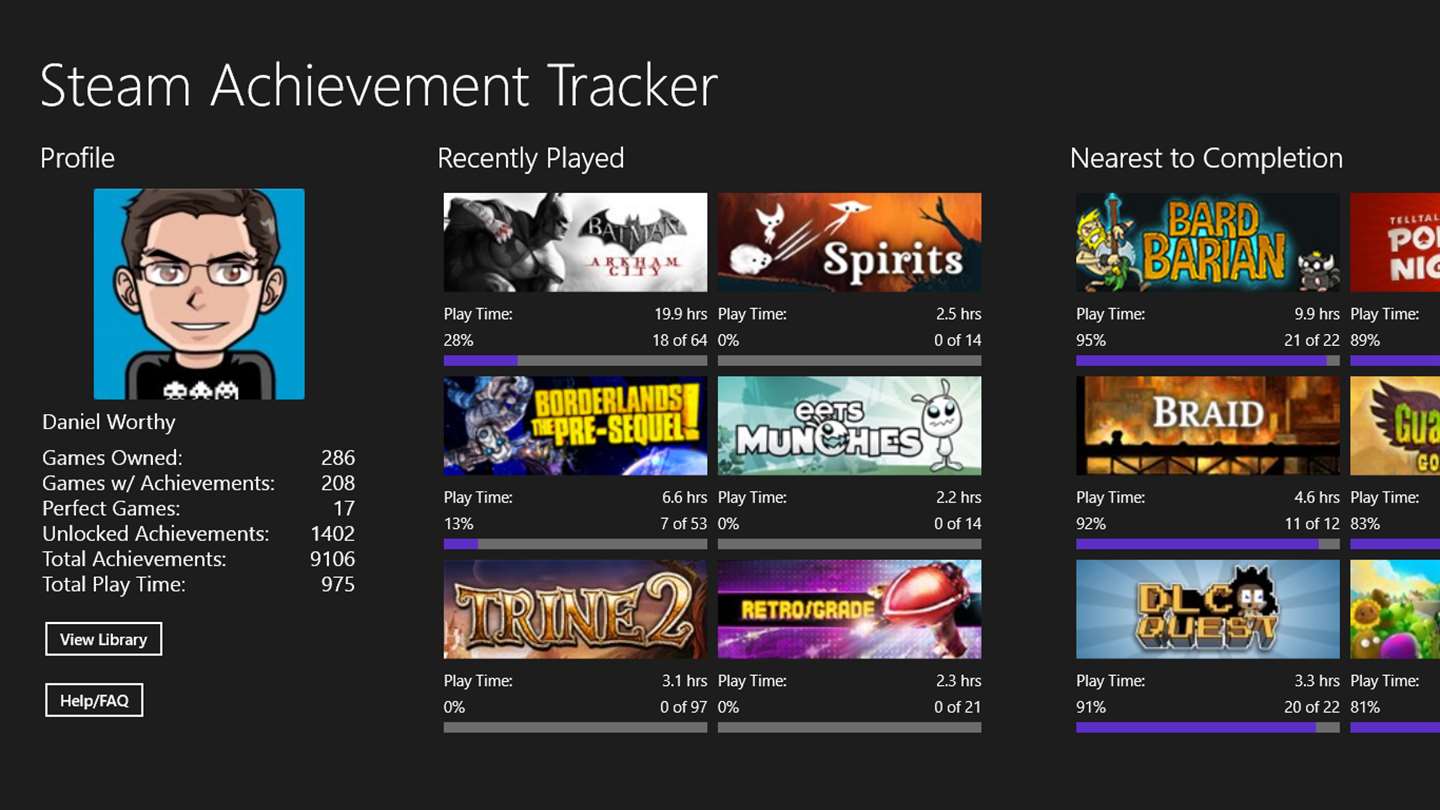This screenshot has width=1440, height=810.
Task: Click the Nearest to Completion header
Action: click(x=1206, y=158)
